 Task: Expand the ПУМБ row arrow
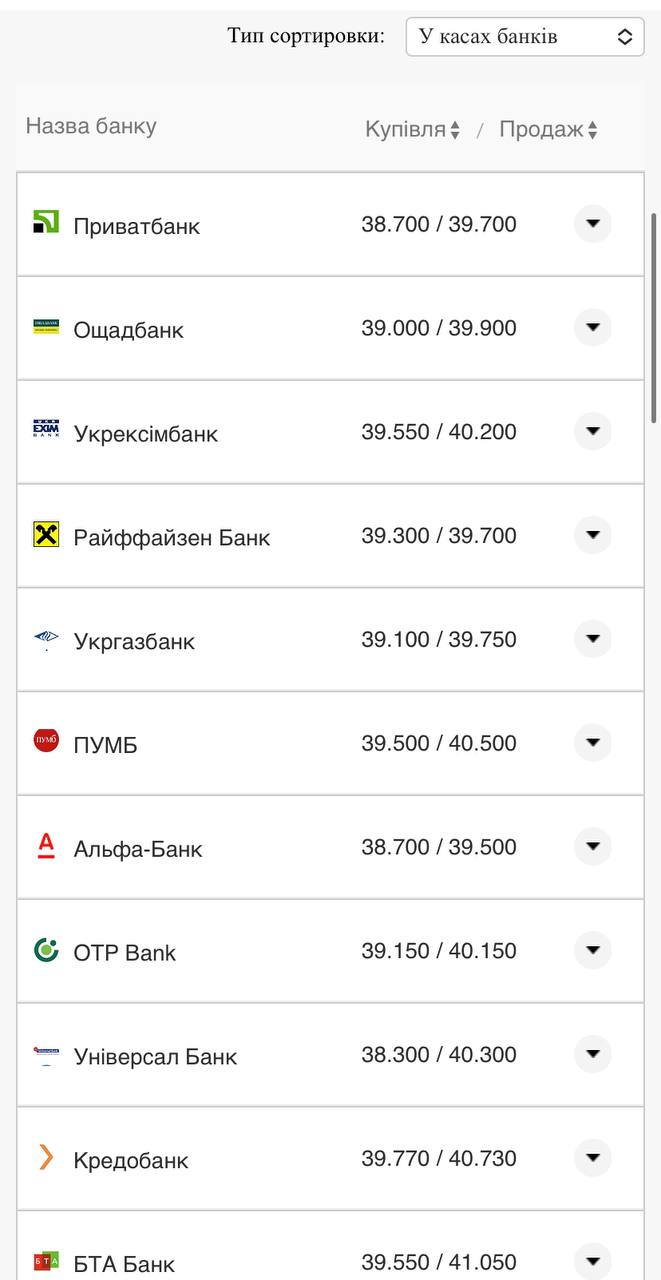[x=592, y=743]
